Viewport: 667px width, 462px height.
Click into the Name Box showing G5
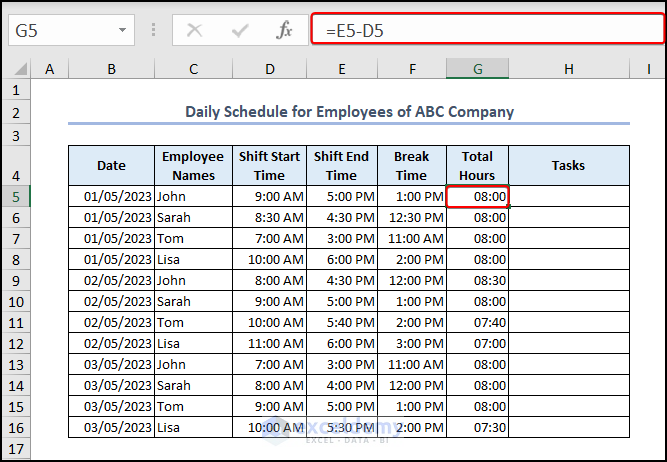click(x=60, y=30)
